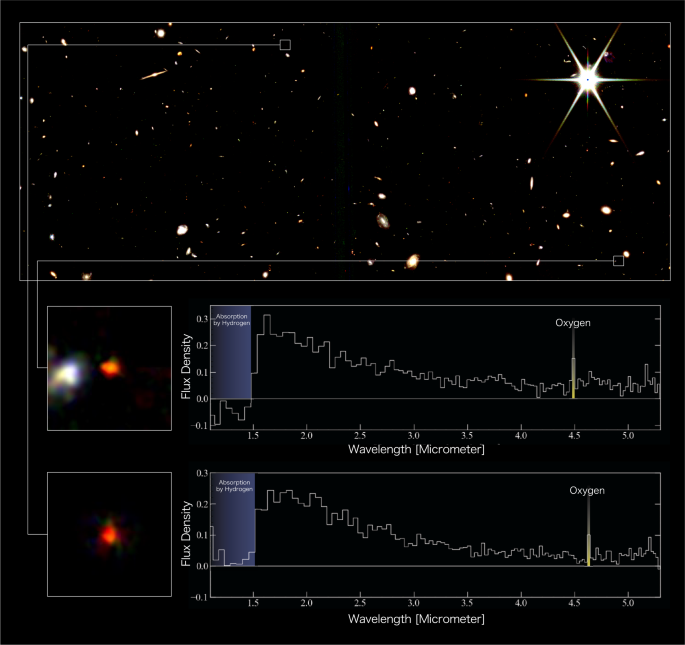The width and height of the screenshot is (685, 645).
Task: Click the '2.0' tick label on lower plot
Action: pyautogui.click(x=306, y=603)
